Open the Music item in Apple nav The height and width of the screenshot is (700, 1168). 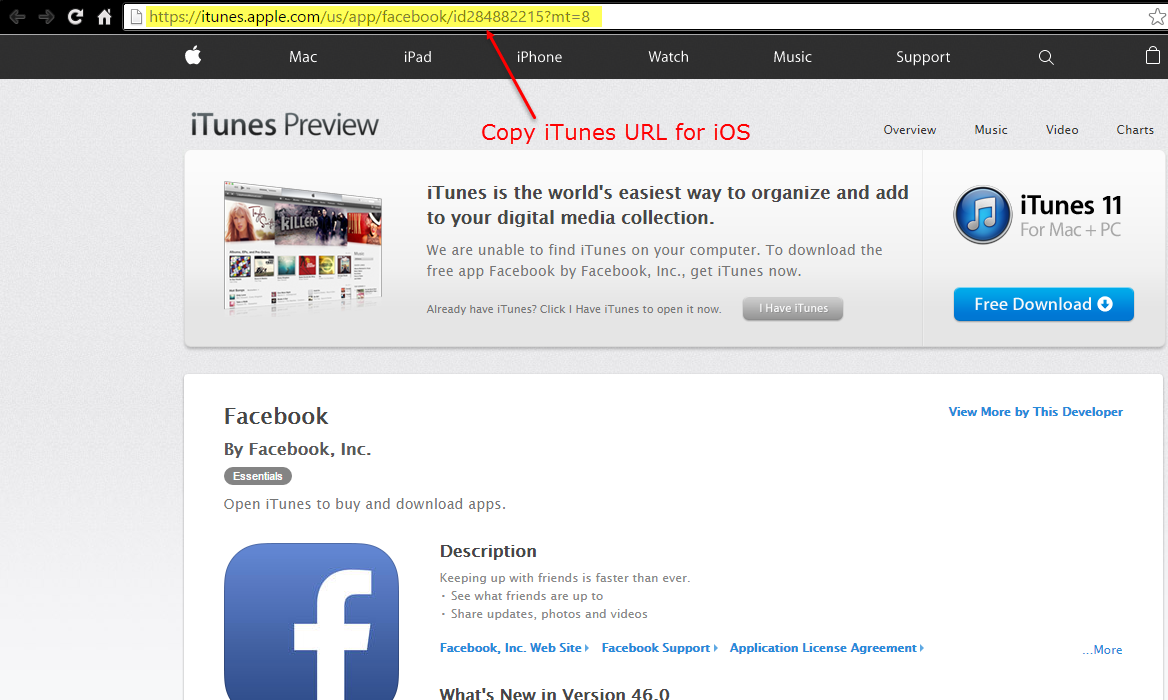coord(792,57)
